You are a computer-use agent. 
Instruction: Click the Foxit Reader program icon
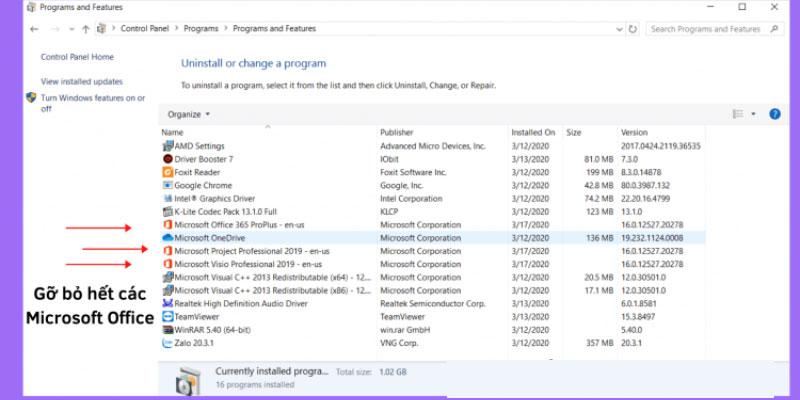[167, 172]
